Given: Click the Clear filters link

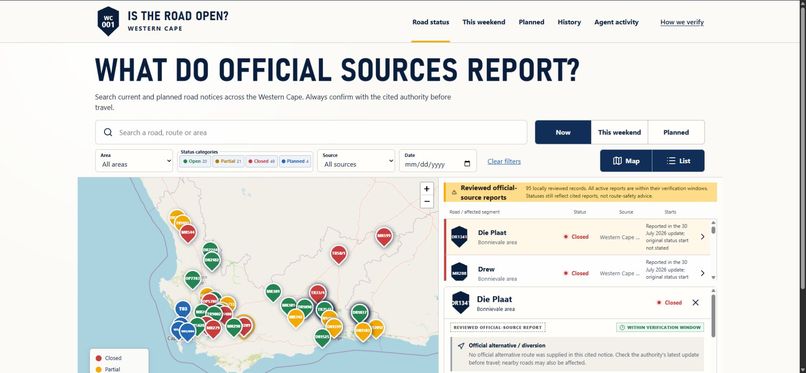Looking at the screenshot, I should (504, 161).
